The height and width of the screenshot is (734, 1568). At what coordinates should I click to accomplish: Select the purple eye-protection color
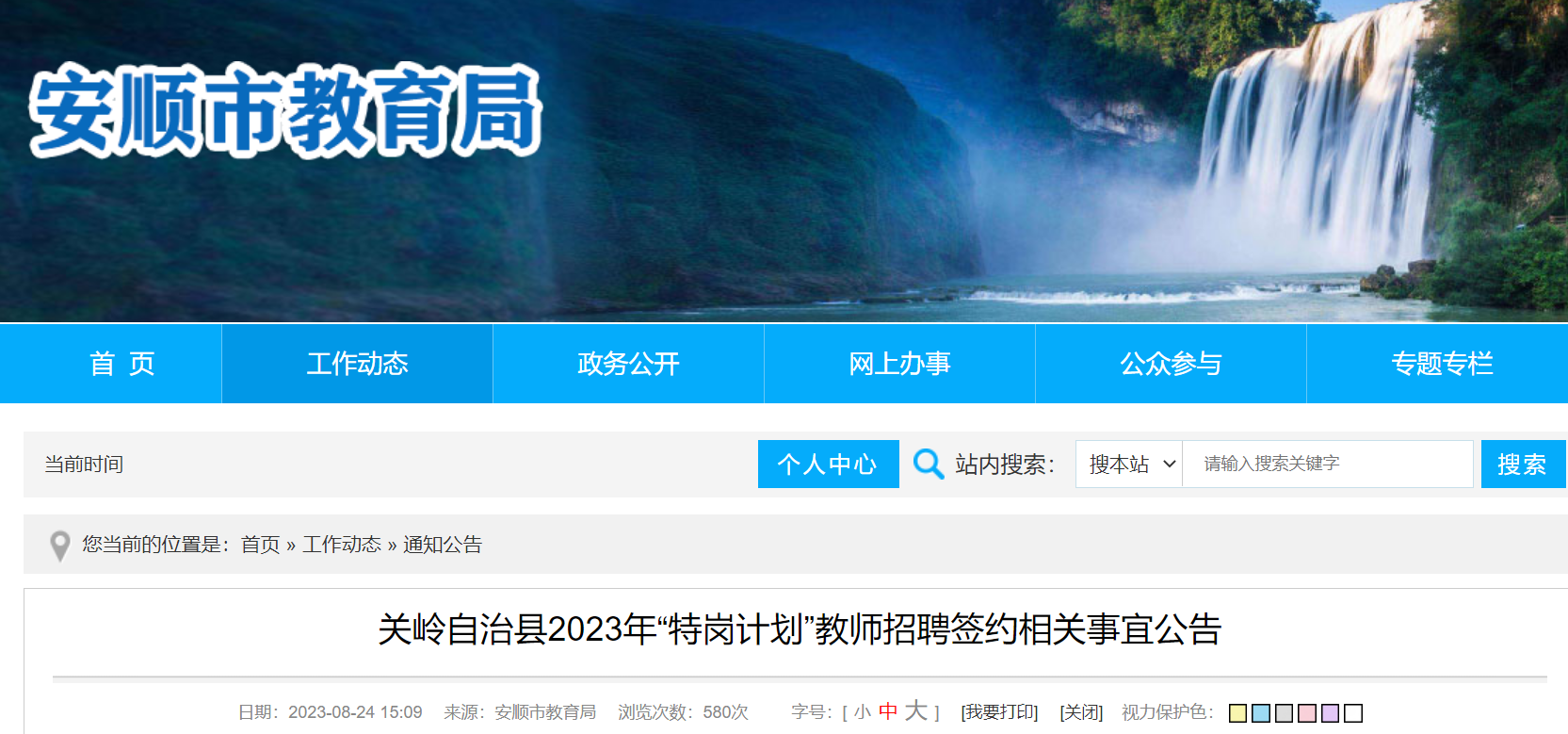(1331, 713)
